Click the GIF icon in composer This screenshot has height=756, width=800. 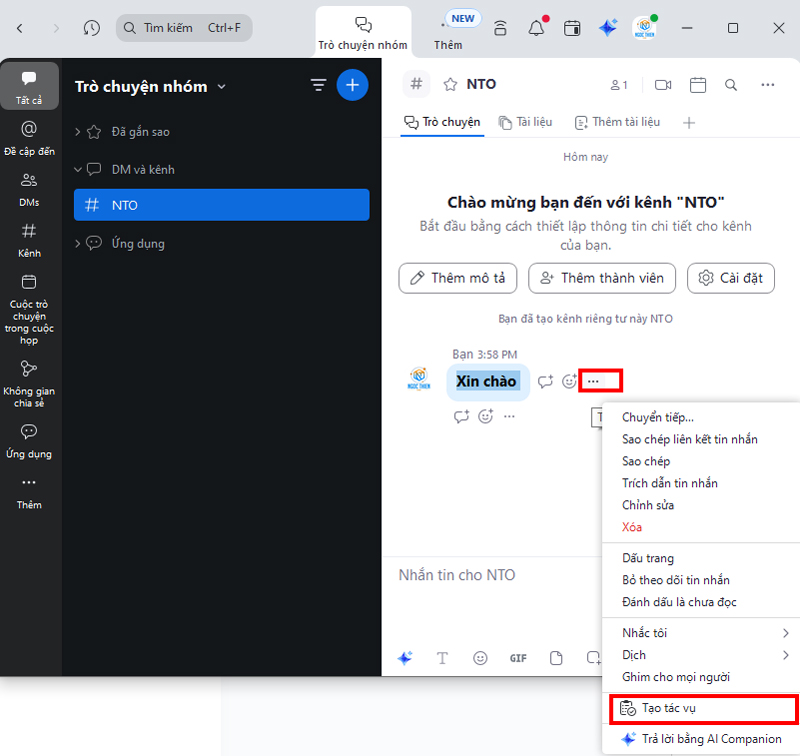(518, 658)
